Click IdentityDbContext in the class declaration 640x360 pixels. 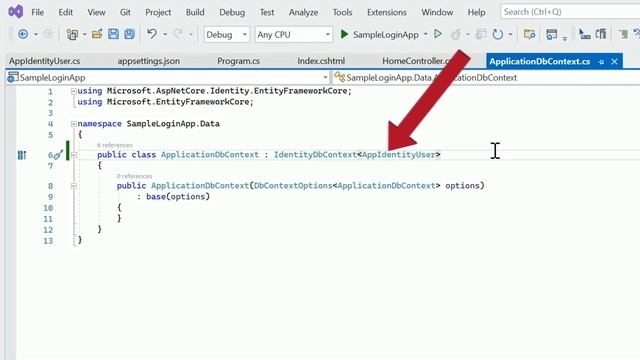point(315,155)
